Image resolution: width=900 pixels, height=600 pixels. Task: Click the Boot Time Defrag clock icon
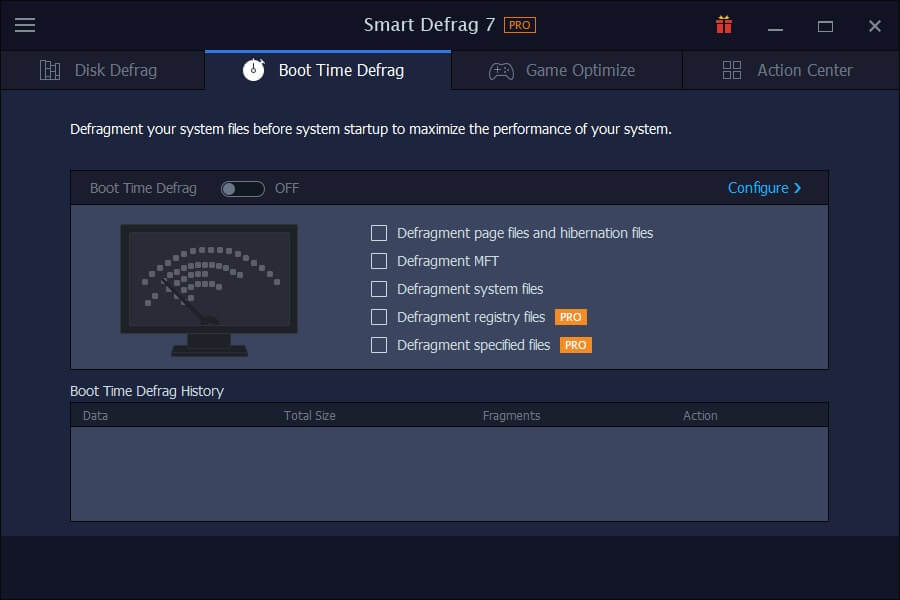click(x=255, y=70)
